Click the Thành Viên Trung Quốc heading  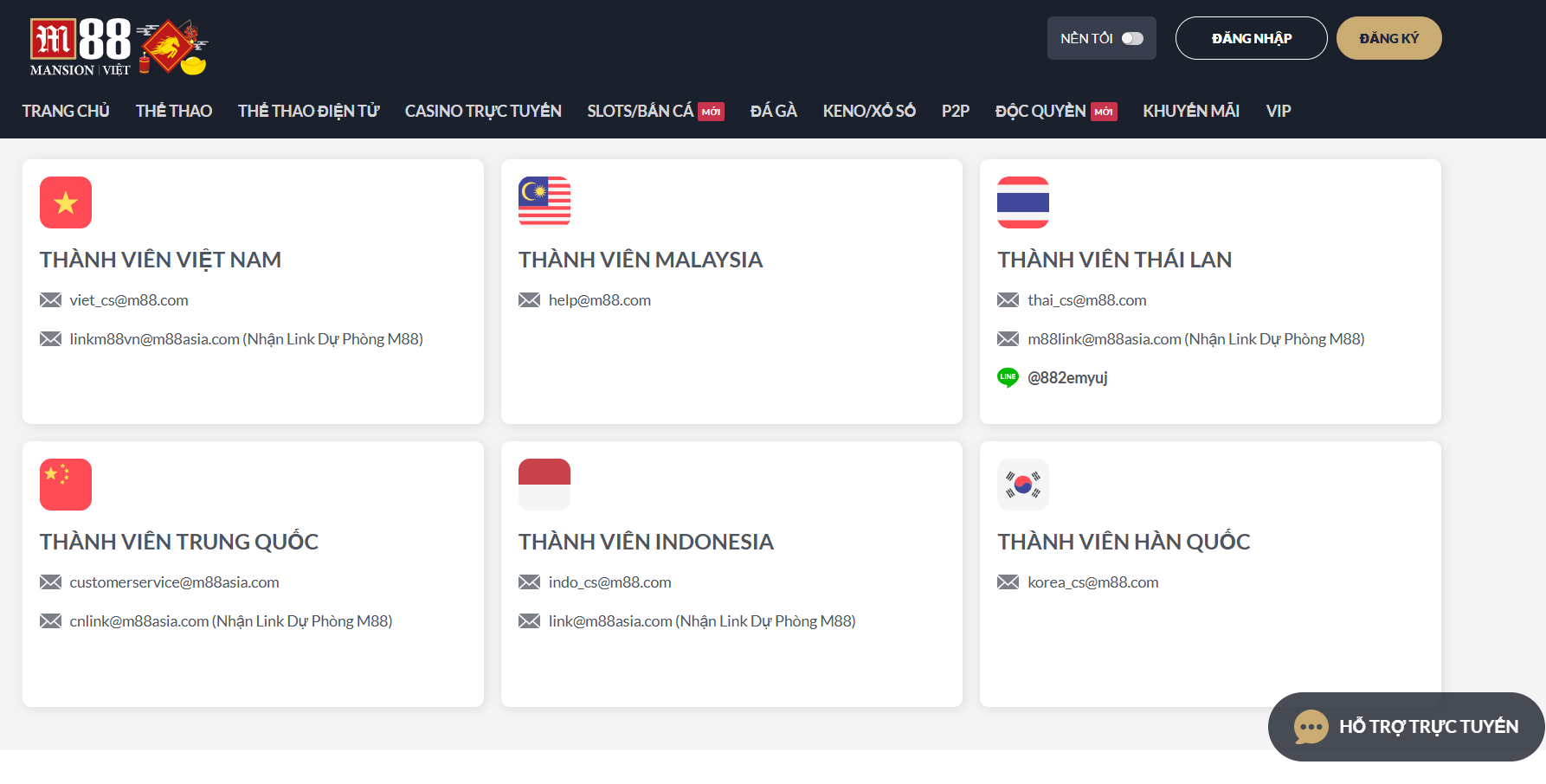(x=179, y=542)
